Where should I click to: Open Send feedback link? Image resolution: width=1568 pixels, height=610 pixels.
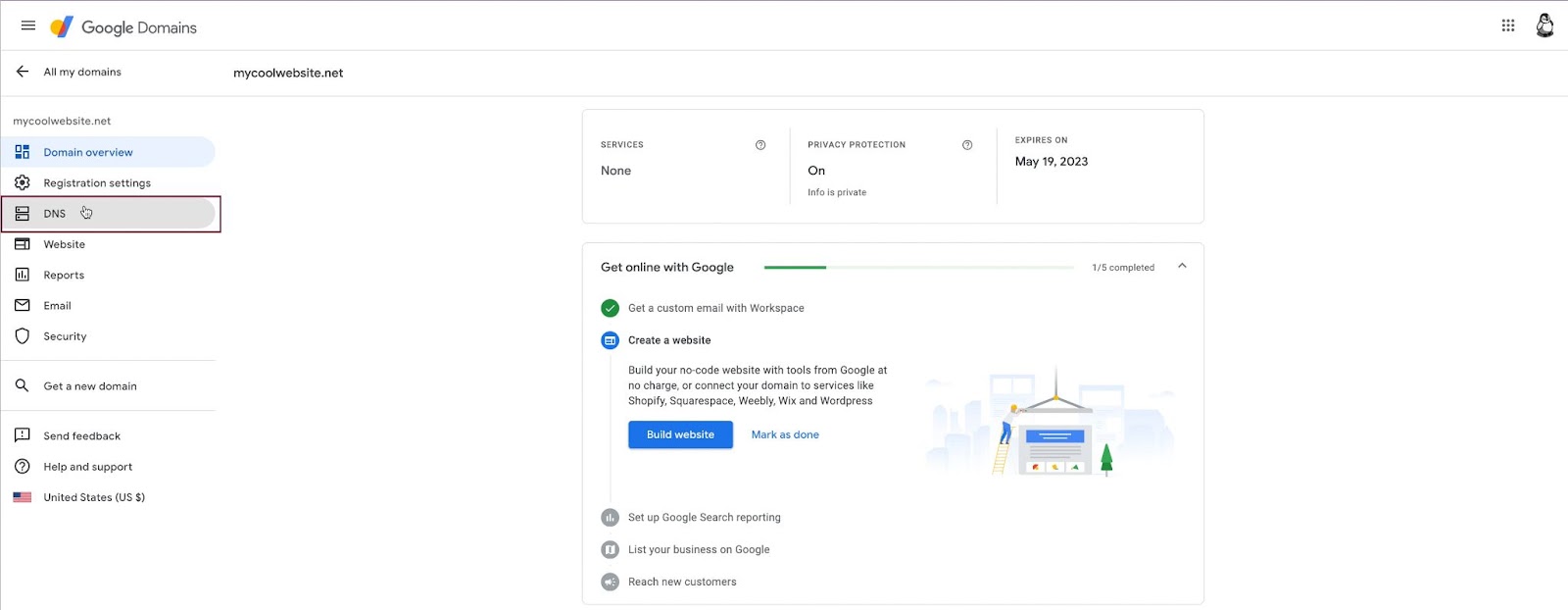(109, 435)
